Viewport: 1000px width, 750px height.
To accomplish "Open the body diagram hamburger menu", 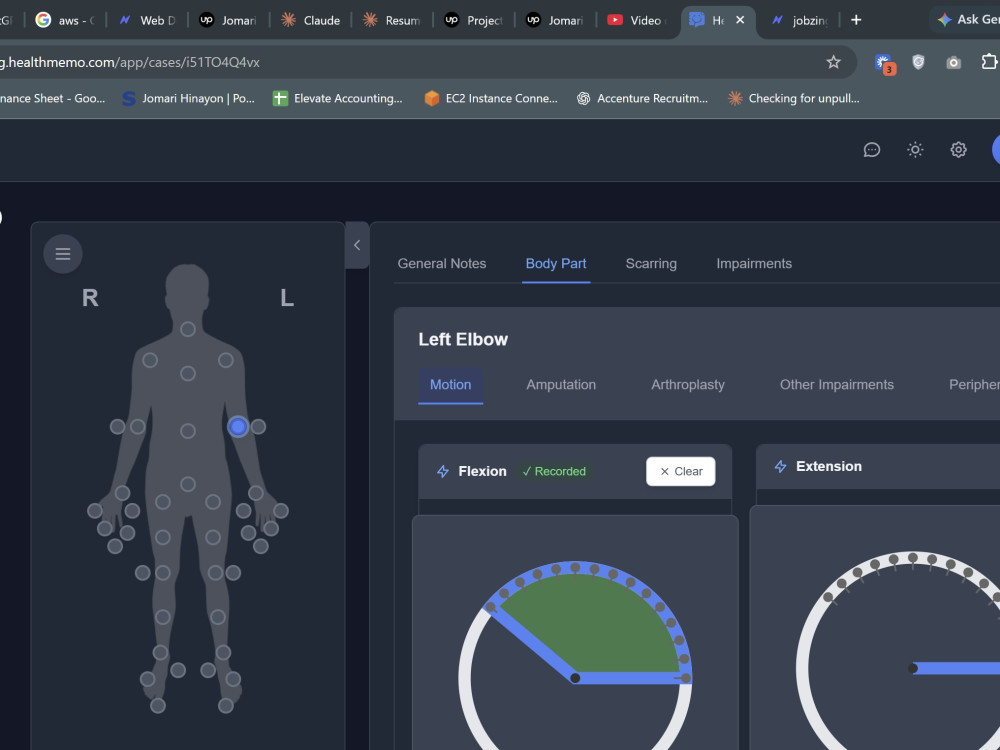I will click(62, 254).
